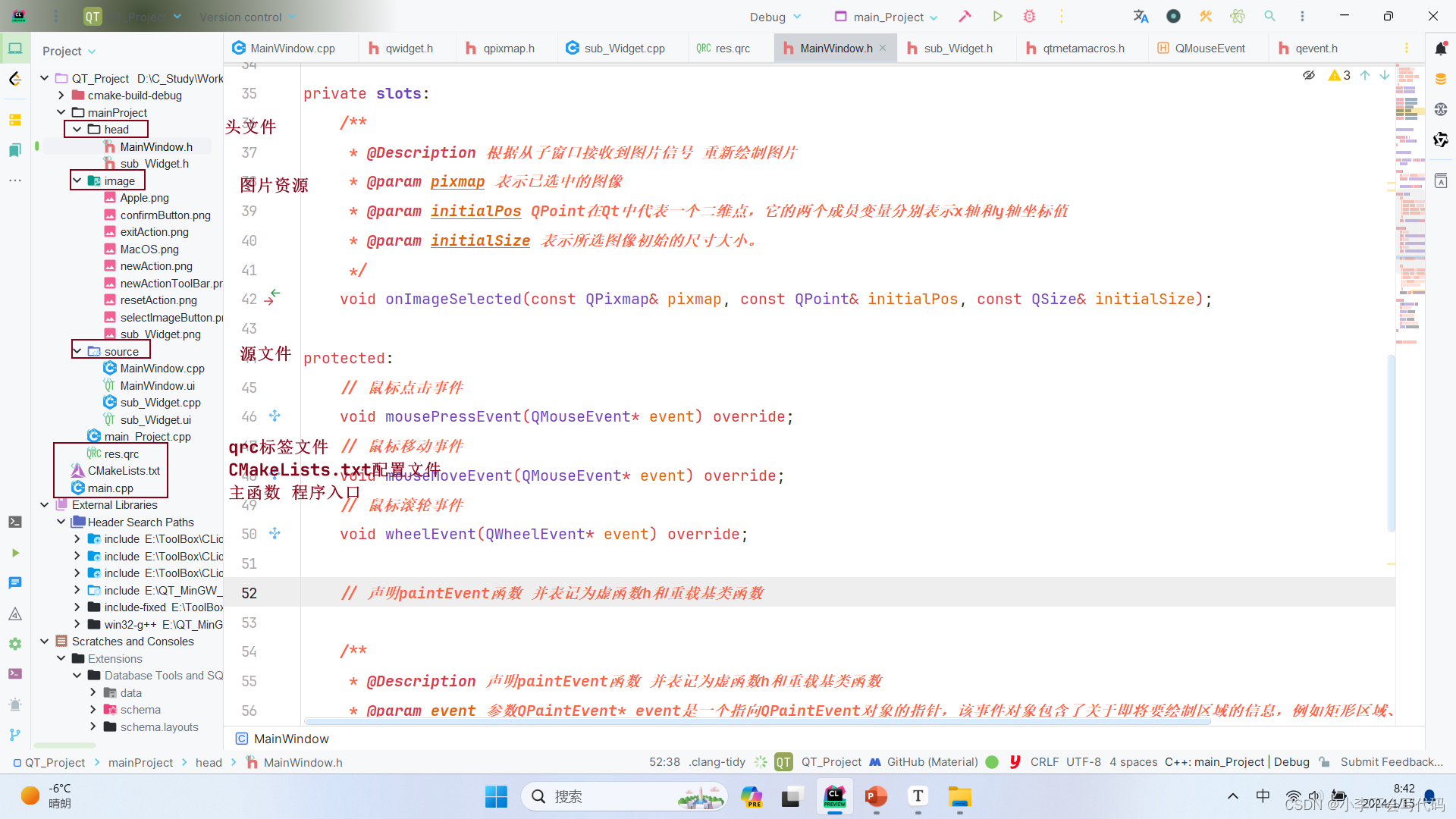Open Apple.png in the image folder

click(x=144, y=198)
